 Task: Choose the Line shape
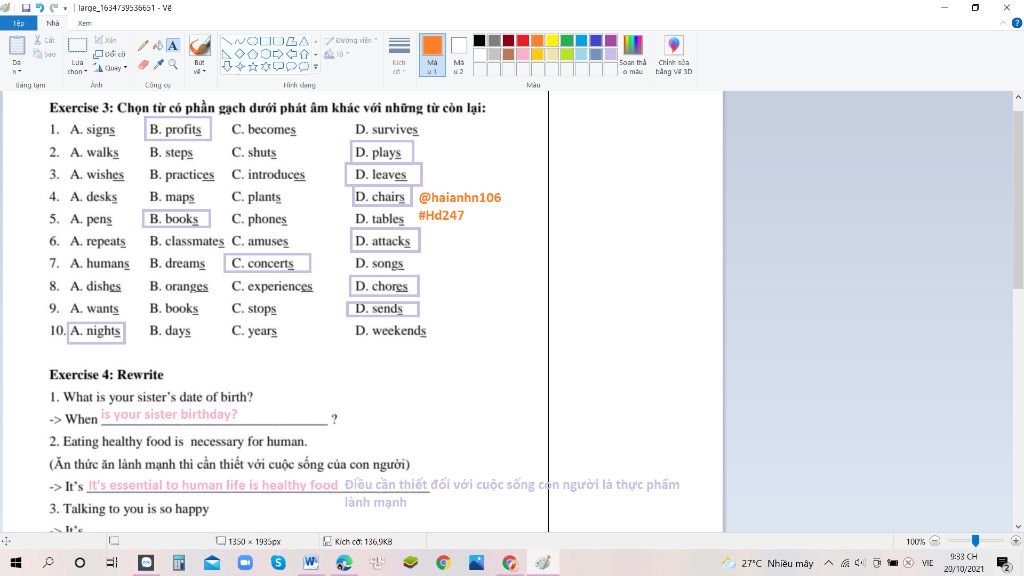click(x=227, y=41)
